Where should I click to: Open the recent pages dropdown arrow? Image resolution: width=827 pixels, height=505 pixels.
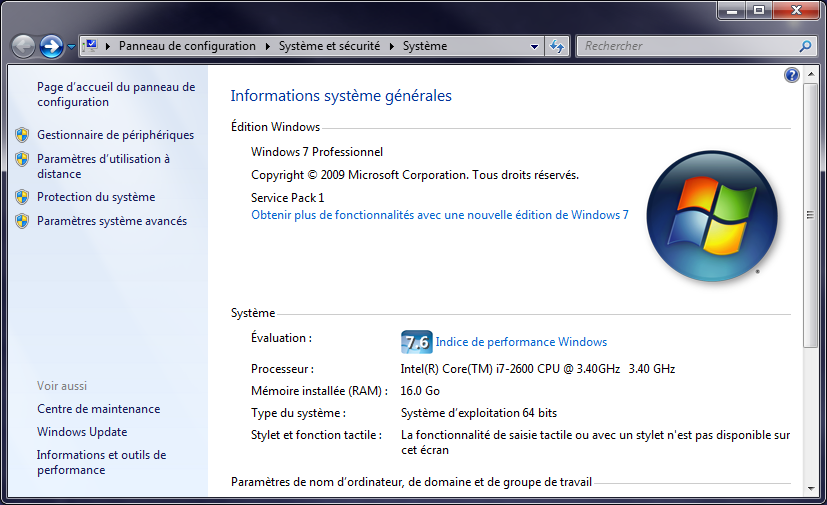[72, 47]
